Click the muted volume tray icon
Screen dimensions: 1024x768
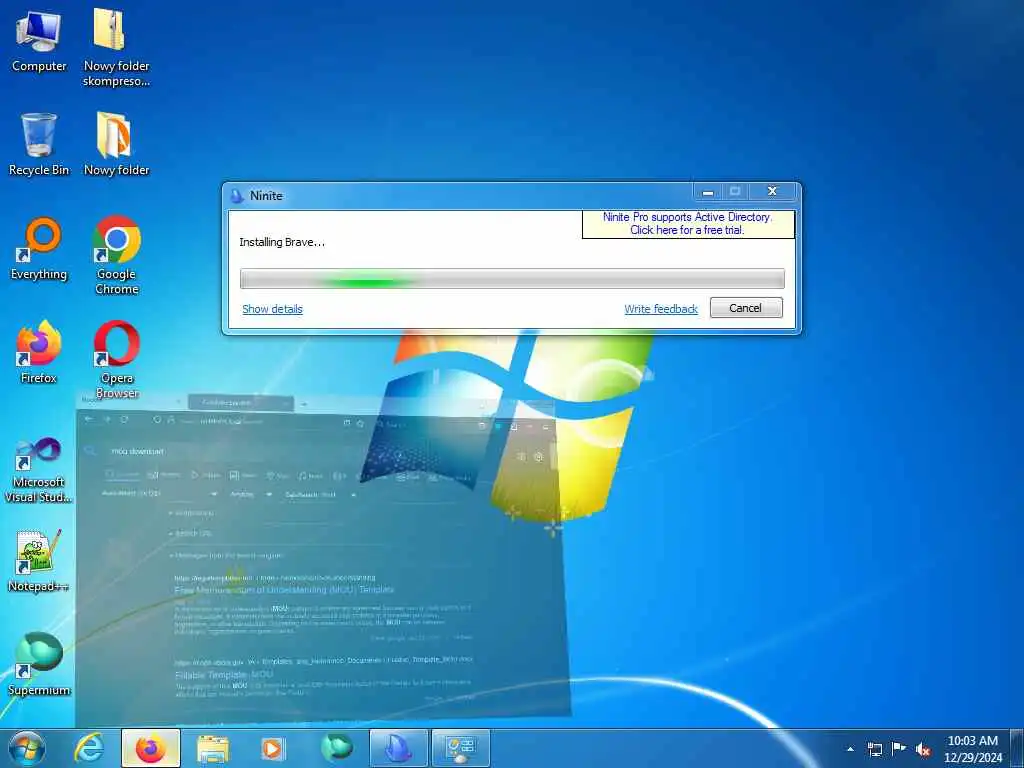tap(923, 749)
